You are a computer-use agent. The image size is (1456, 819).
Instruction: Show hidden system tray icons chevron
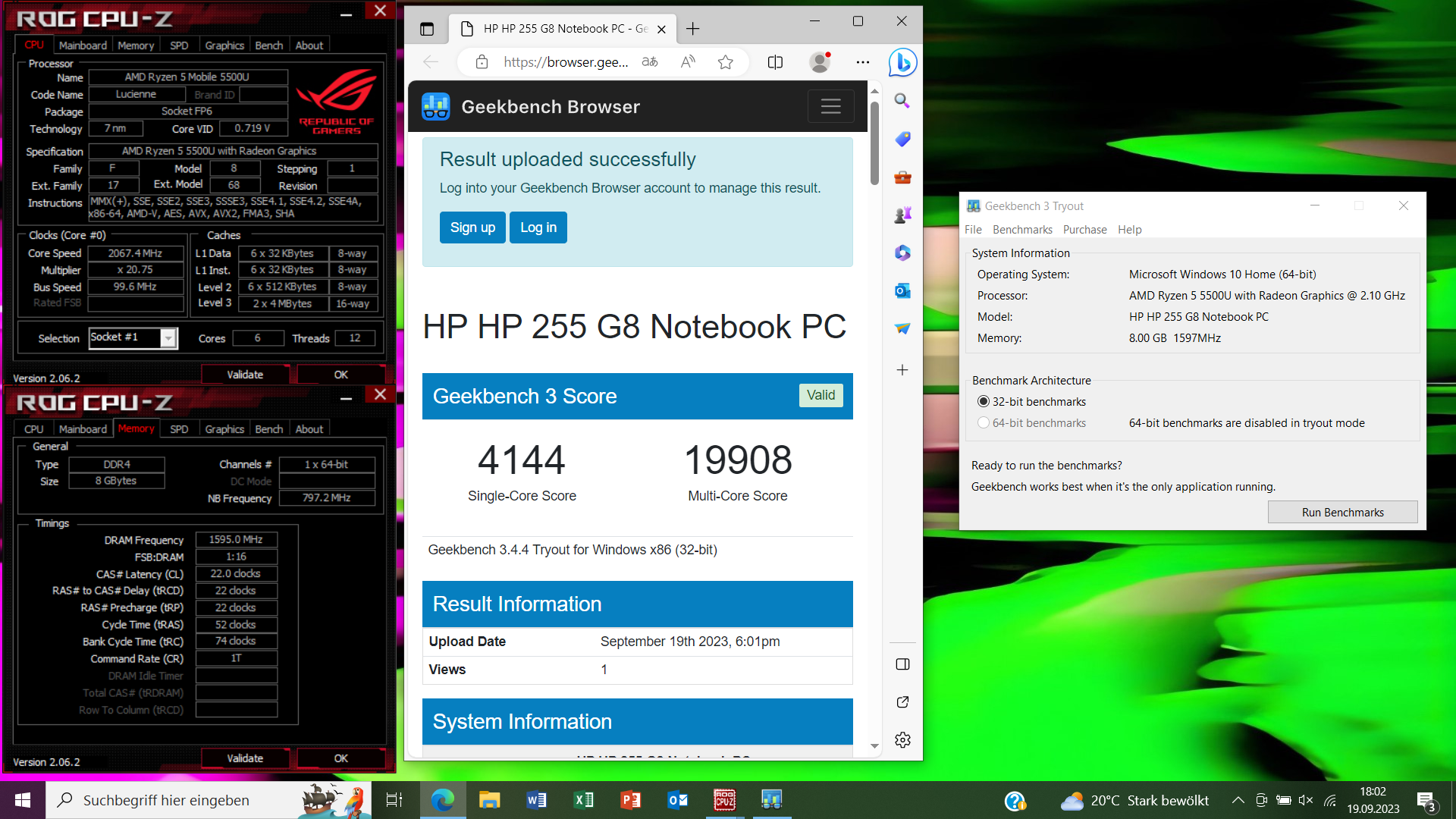1238,800
